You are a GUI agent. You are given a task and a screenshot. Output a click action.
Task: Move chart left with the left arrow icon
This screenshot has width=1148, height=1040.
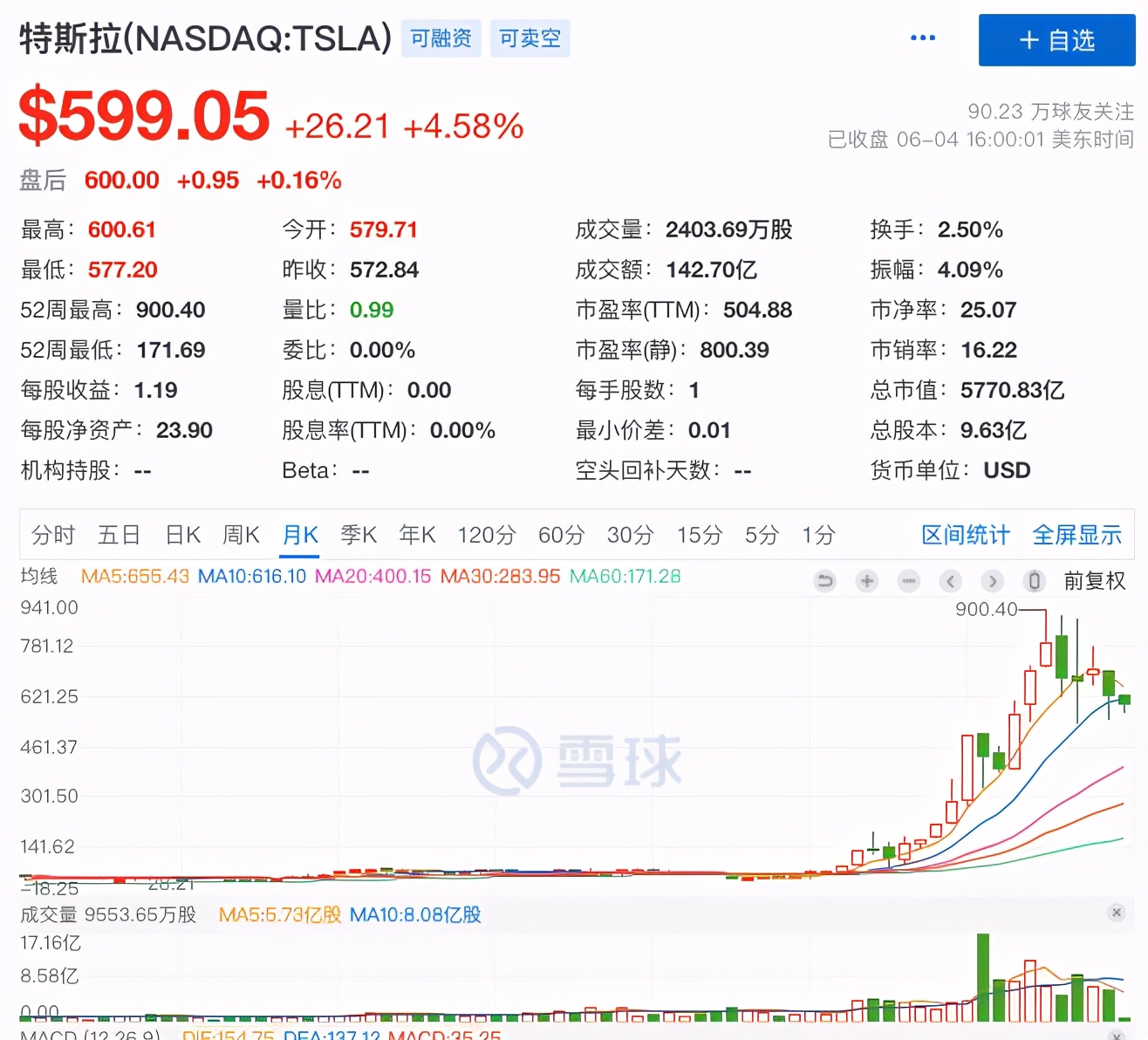click(x=951, y=581)
